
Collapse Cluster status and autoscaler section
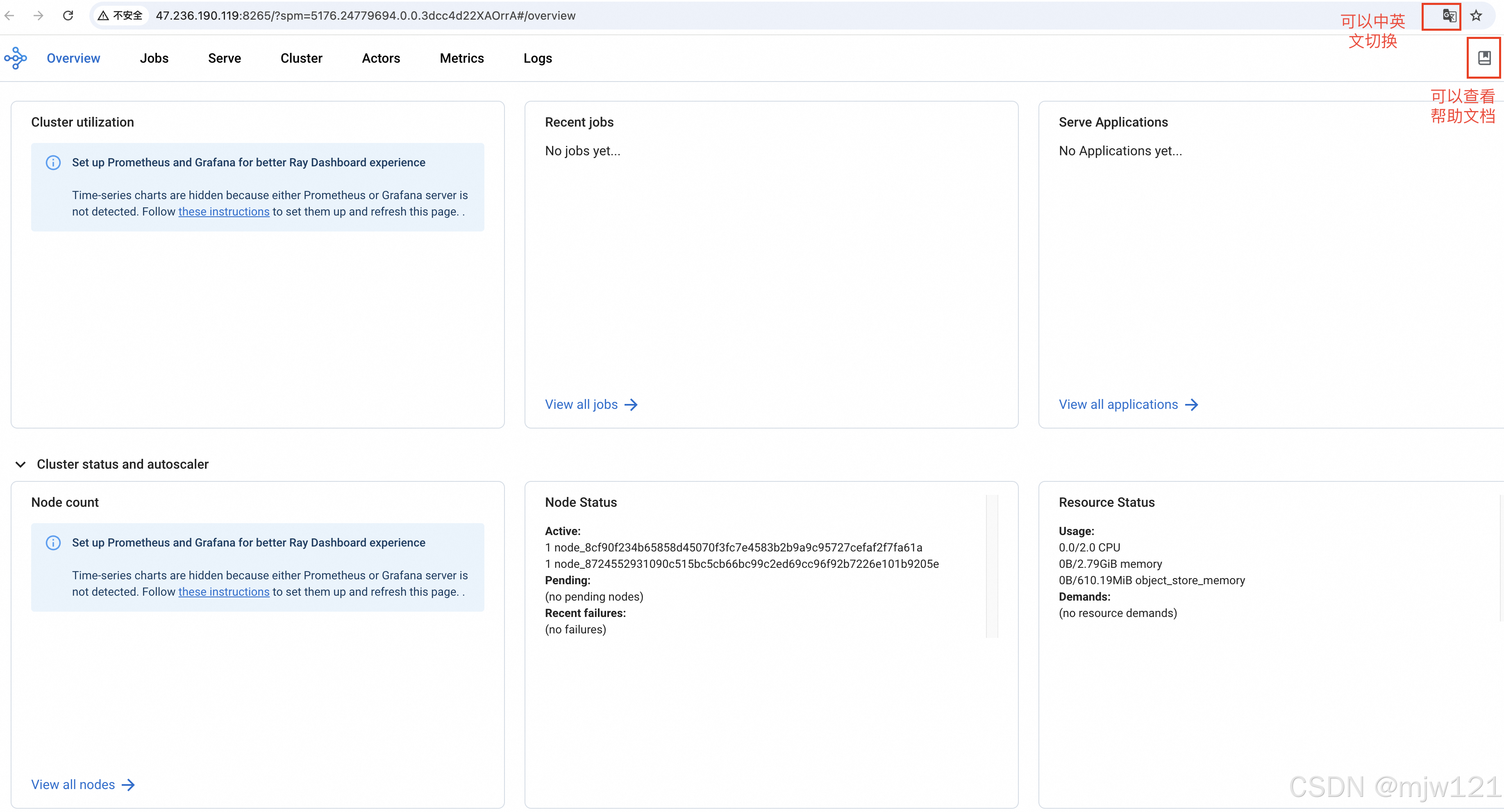pos(20,465)
